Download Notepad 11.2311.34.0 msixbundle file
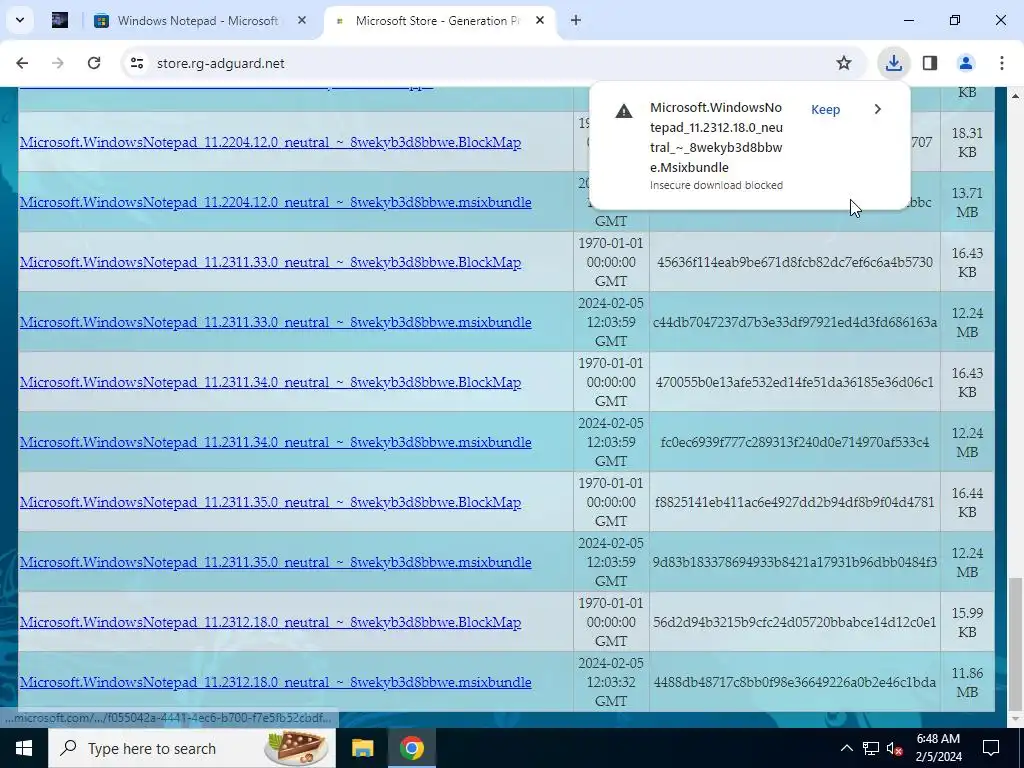Image resolution: width=1024 pixels, height=768 pixels. pyautogui.click(x=276, y=443)
